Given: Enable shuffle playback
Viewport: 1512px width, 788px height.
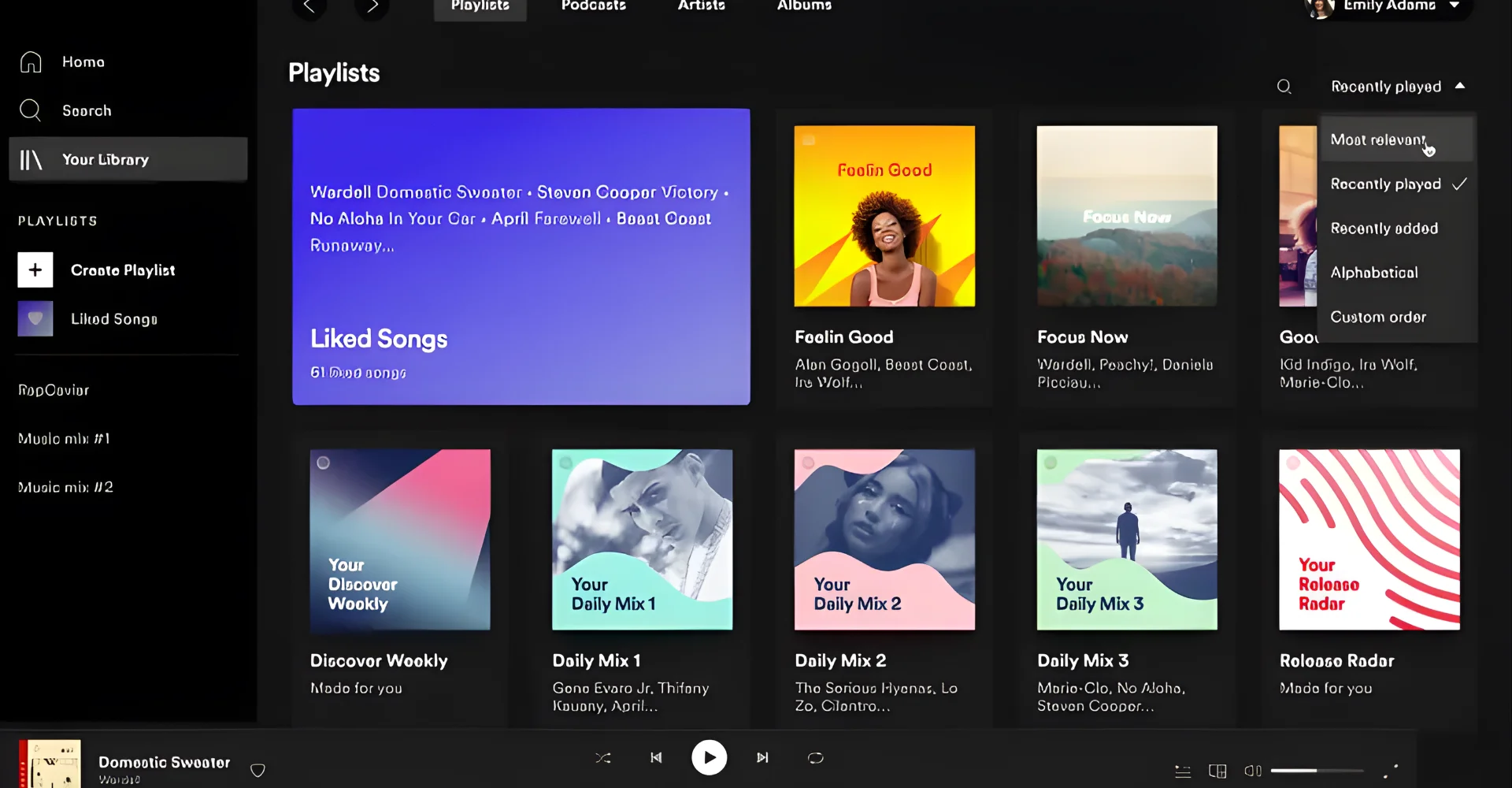Looking at the screenshot, I should (x=602, y=757).
